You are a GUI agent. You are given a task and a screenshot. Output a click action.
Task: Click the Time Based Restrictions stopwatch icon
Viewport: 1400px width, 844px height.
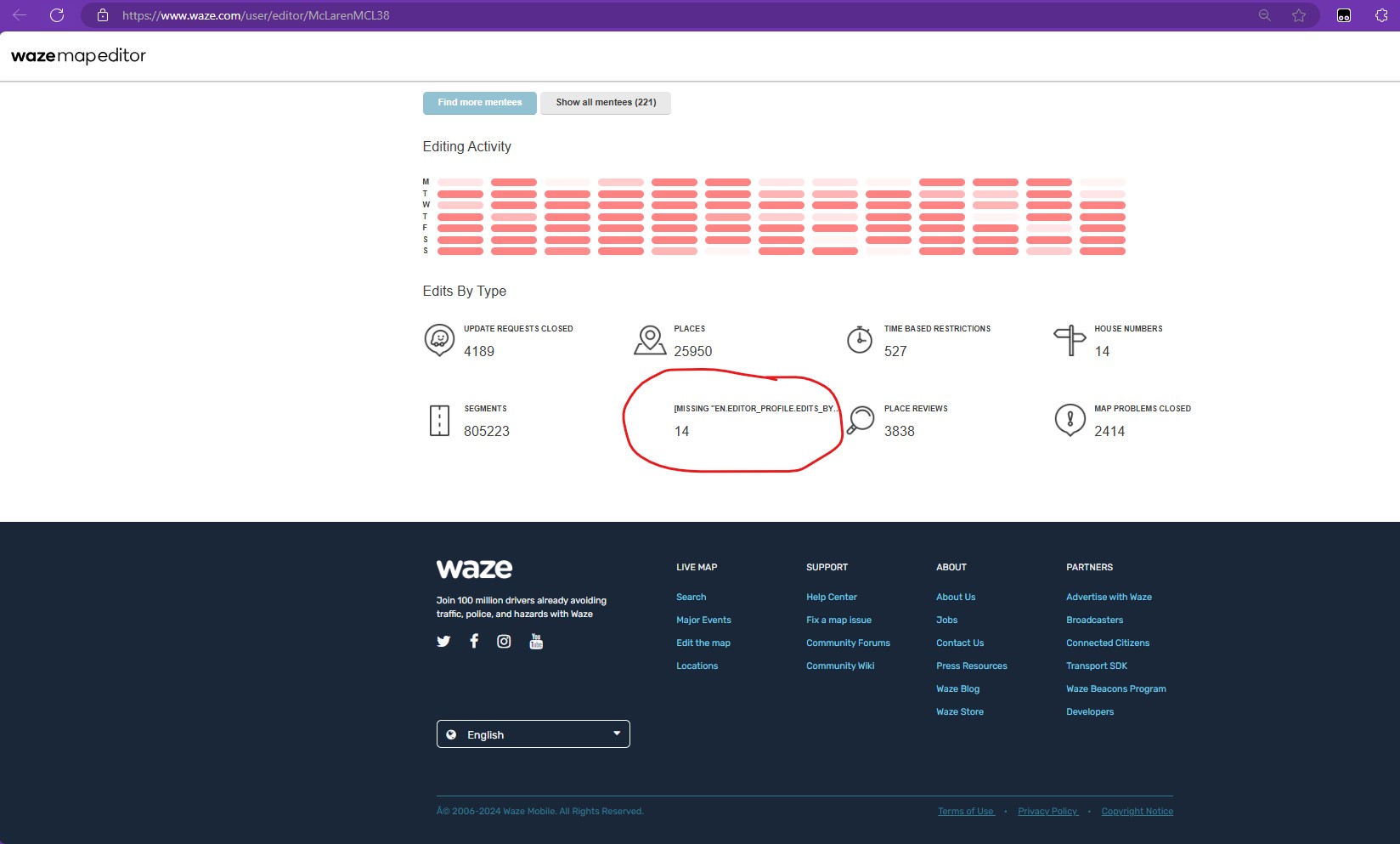(x=860, y=340)
